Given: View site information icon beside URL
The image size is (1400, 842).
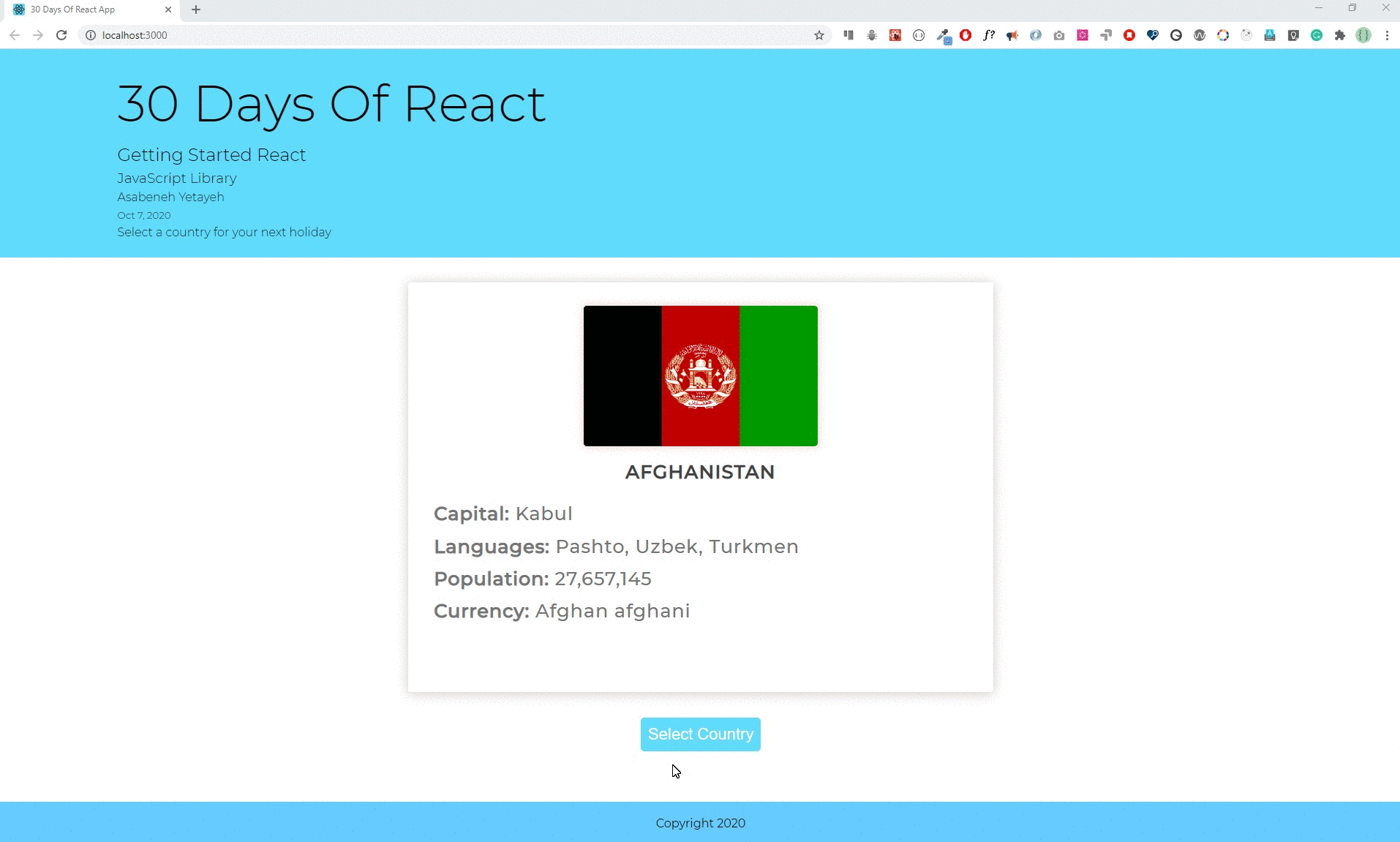Looking at the screenshot, I should [91, 35].
